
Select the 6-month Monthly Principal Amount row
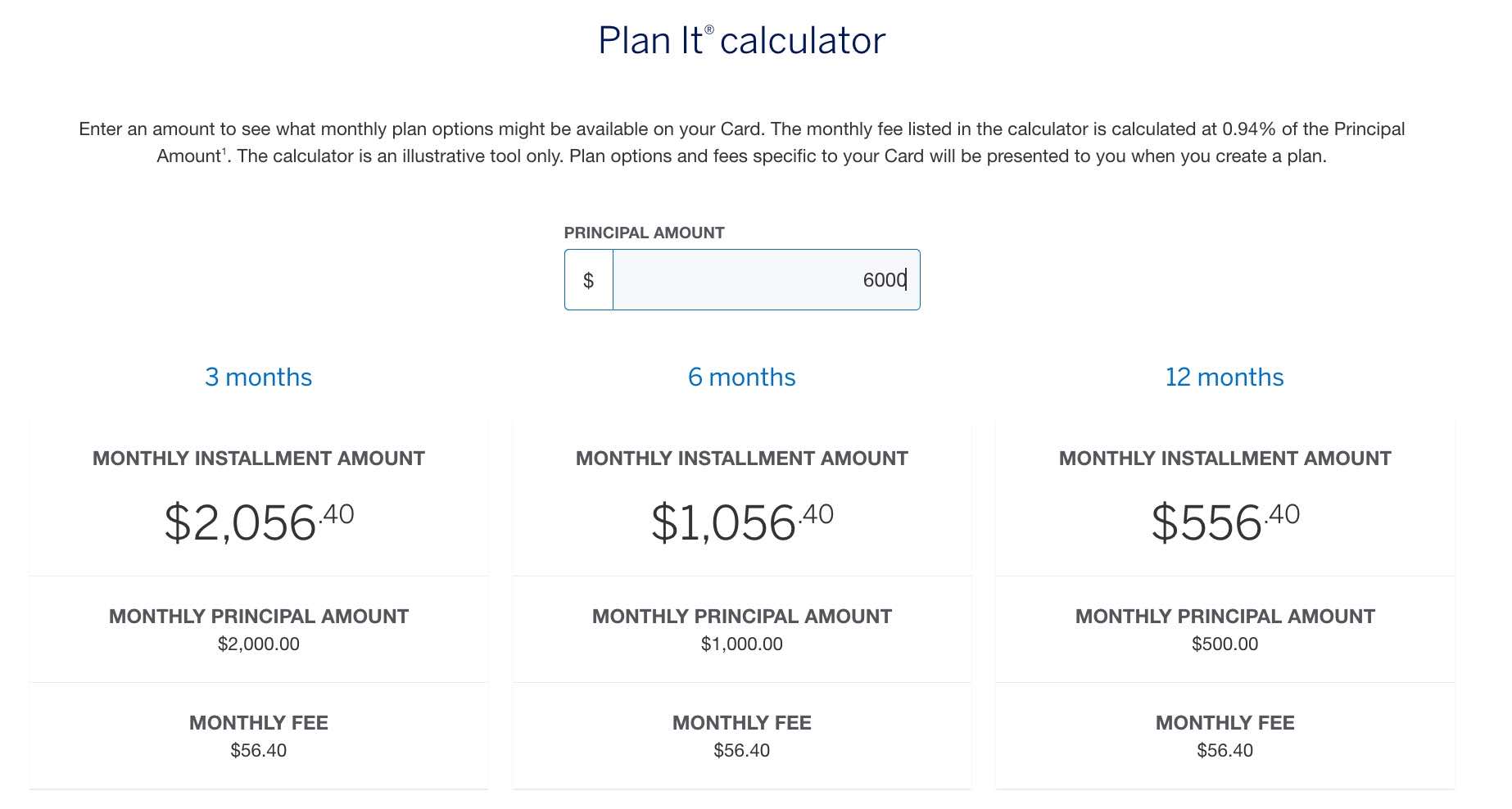(x=742, y=629)
